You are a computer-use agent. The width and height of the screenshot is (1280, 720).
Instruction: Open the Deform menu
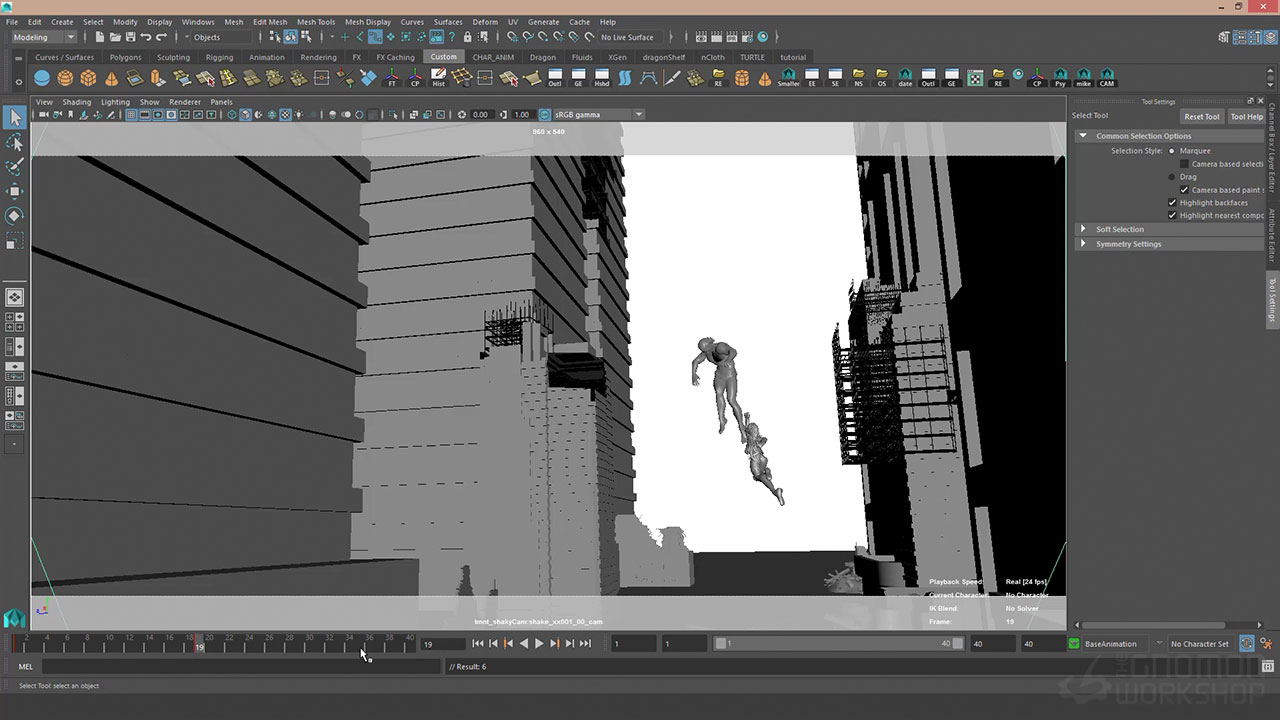485,22
